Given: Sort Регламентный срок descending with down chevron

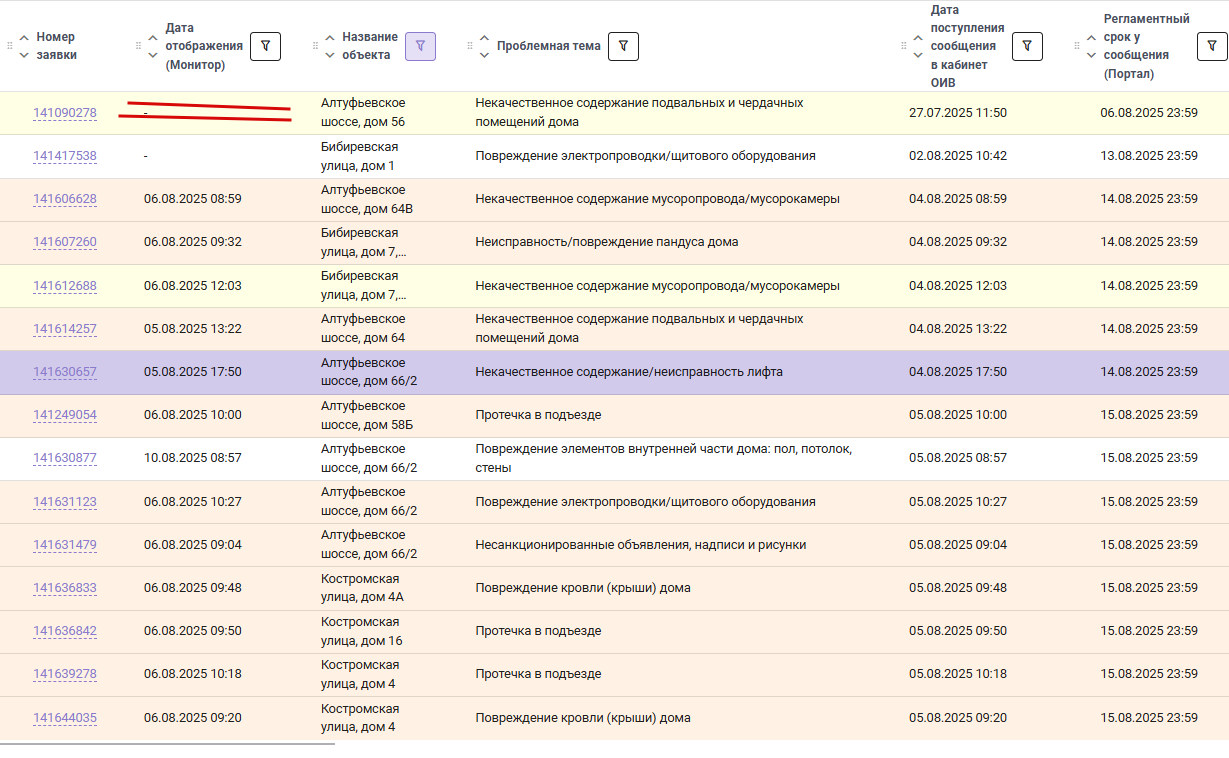Looking at the screenshot, I should (1091, 54).
